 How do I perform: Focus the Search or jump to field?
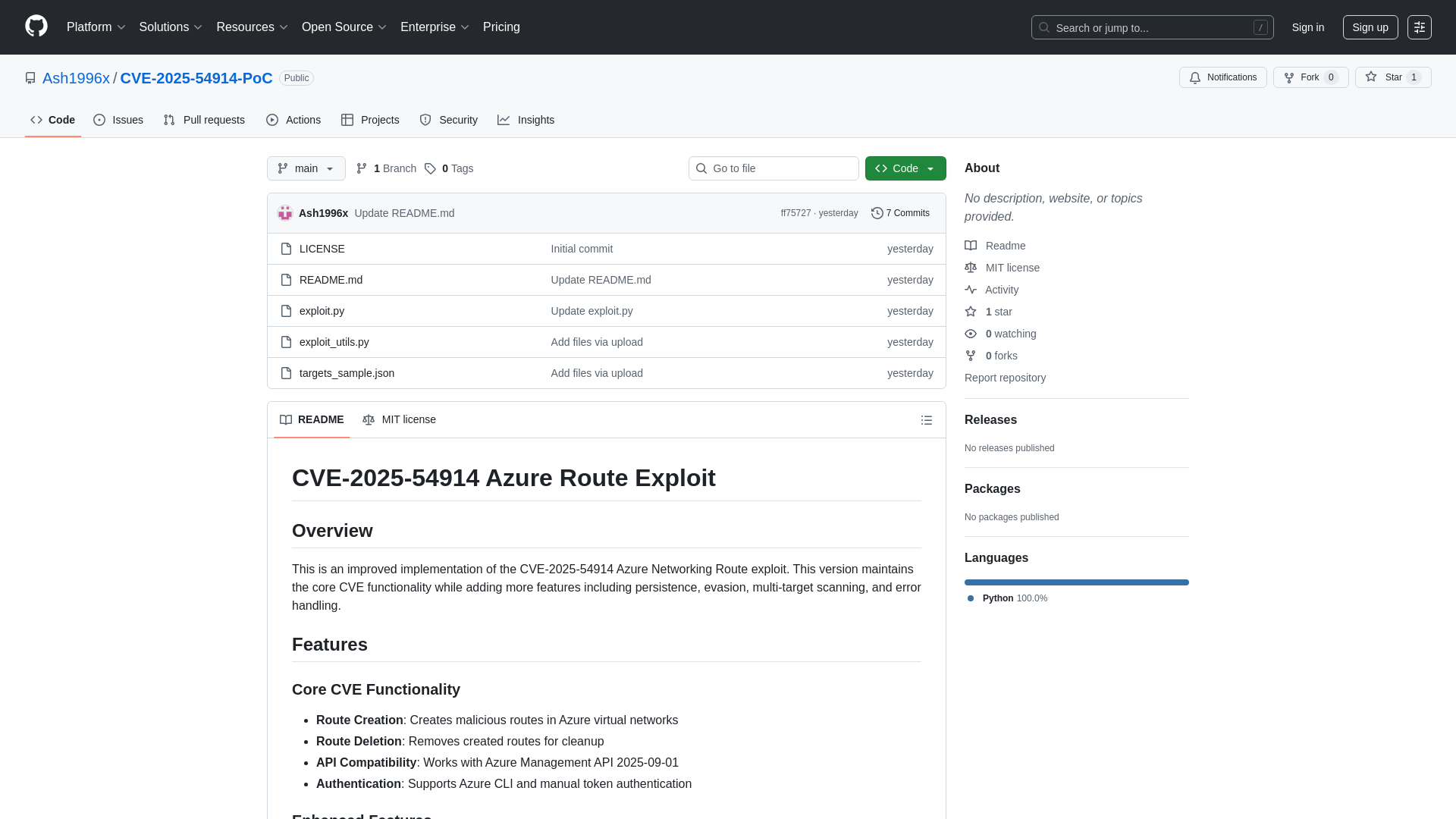coord(1152,27)
